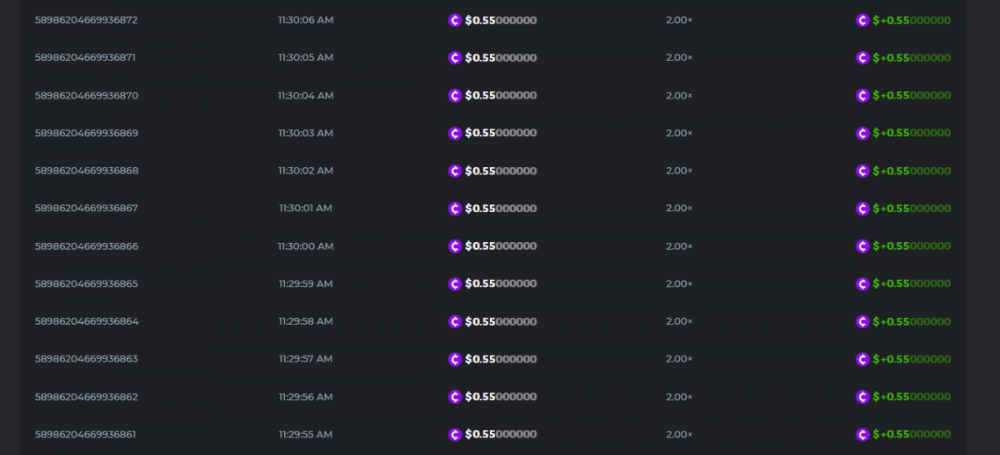Open bet ID 58986204669936872
1000x455 pixels.
point(86,20)
